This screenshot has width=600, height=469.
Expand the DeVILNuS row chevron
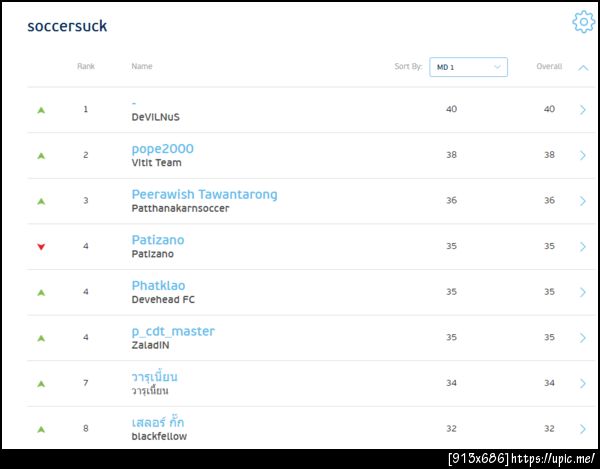click(582, 110)
